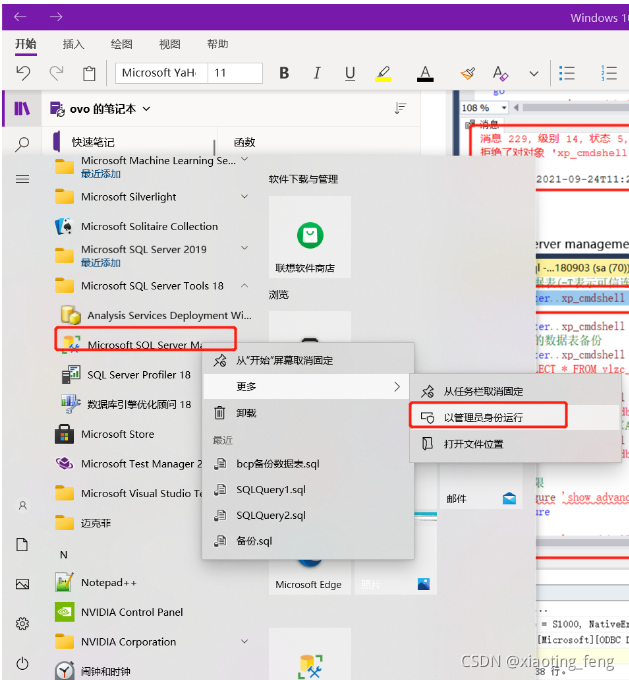629x680 pixels.
Task: Select 从任务栏取消固定
Action: point(515,392)
